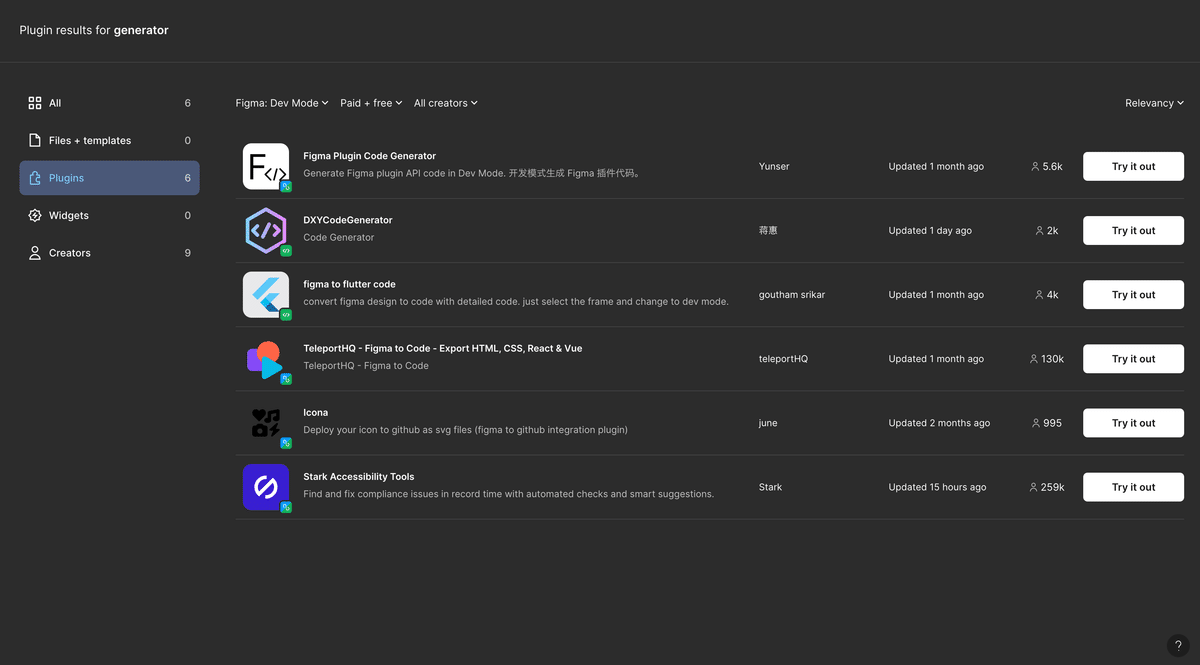Select the Creators tab
Image resolution: width=1200 pixels, height=665 pixels.
(109, 253)
